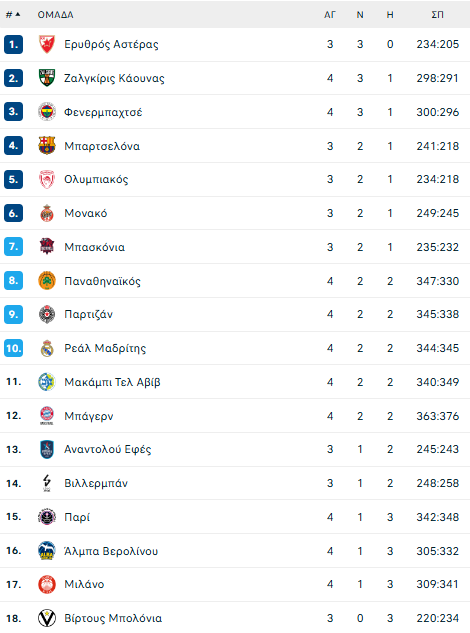Click the Ζαλγκίρις Κάουνας crest icon
Viewport: 470px width, 633px height.
47,78
